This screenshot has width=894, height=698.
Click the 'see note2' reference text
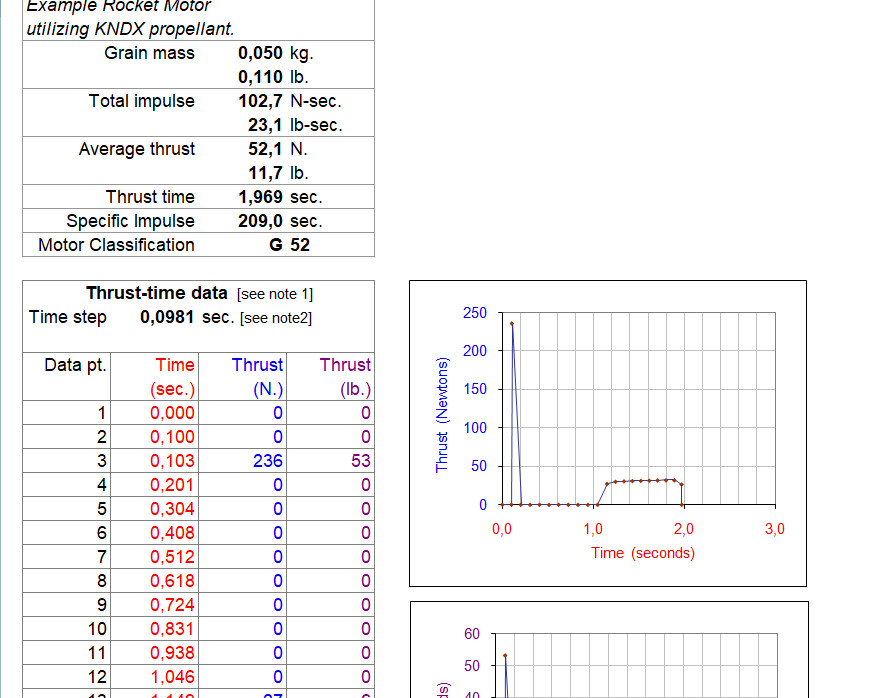[276, 318]
